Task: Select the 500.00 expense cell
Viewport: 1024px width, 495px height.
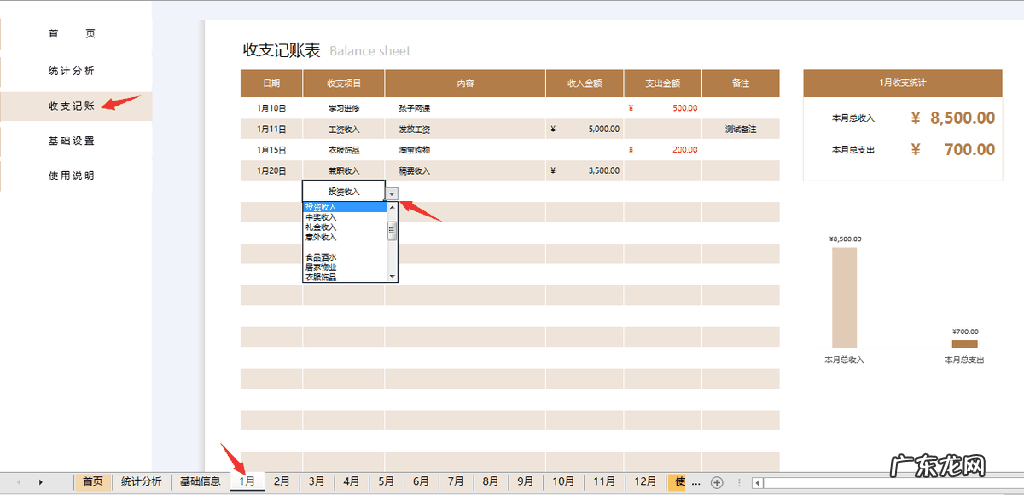Action: pos(663,108)
